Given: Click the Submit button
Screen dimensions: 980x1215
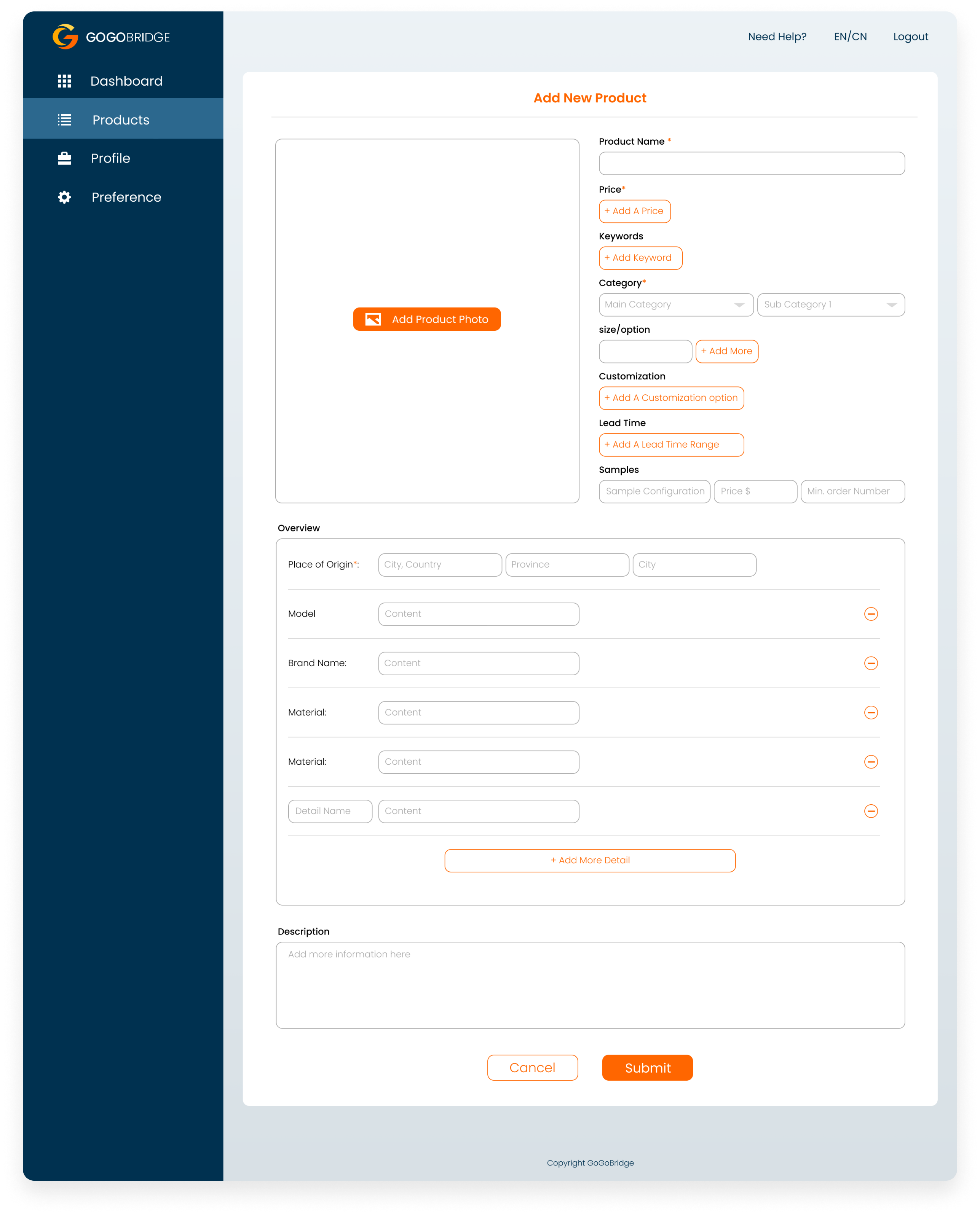Looking at the screenshot, I should pos(647,1068).
